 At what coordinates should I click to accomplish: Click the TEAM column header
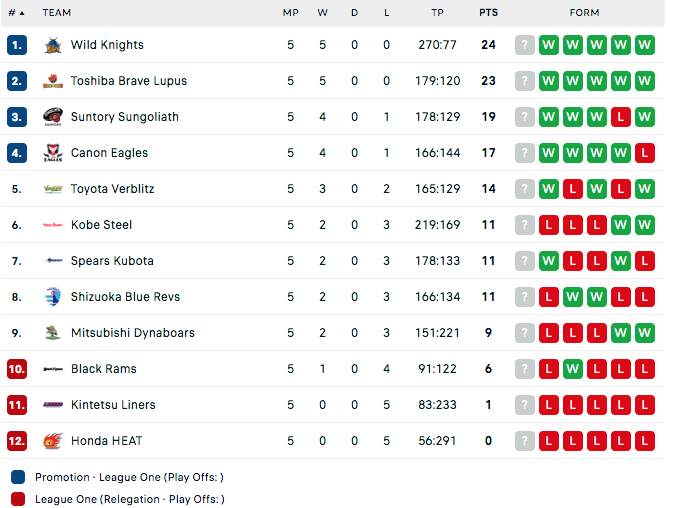[57, 13]
